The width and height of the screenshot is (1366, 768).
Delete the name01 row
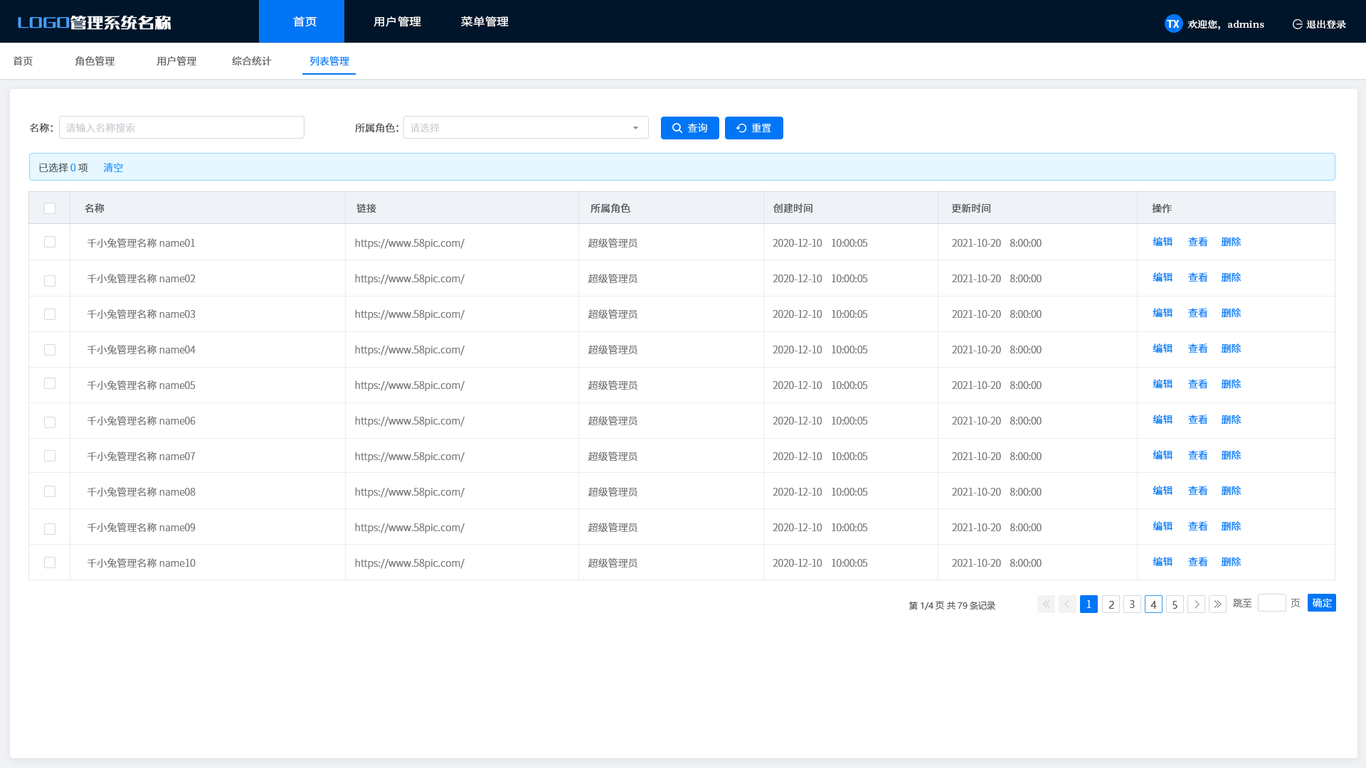(1231, 242)
